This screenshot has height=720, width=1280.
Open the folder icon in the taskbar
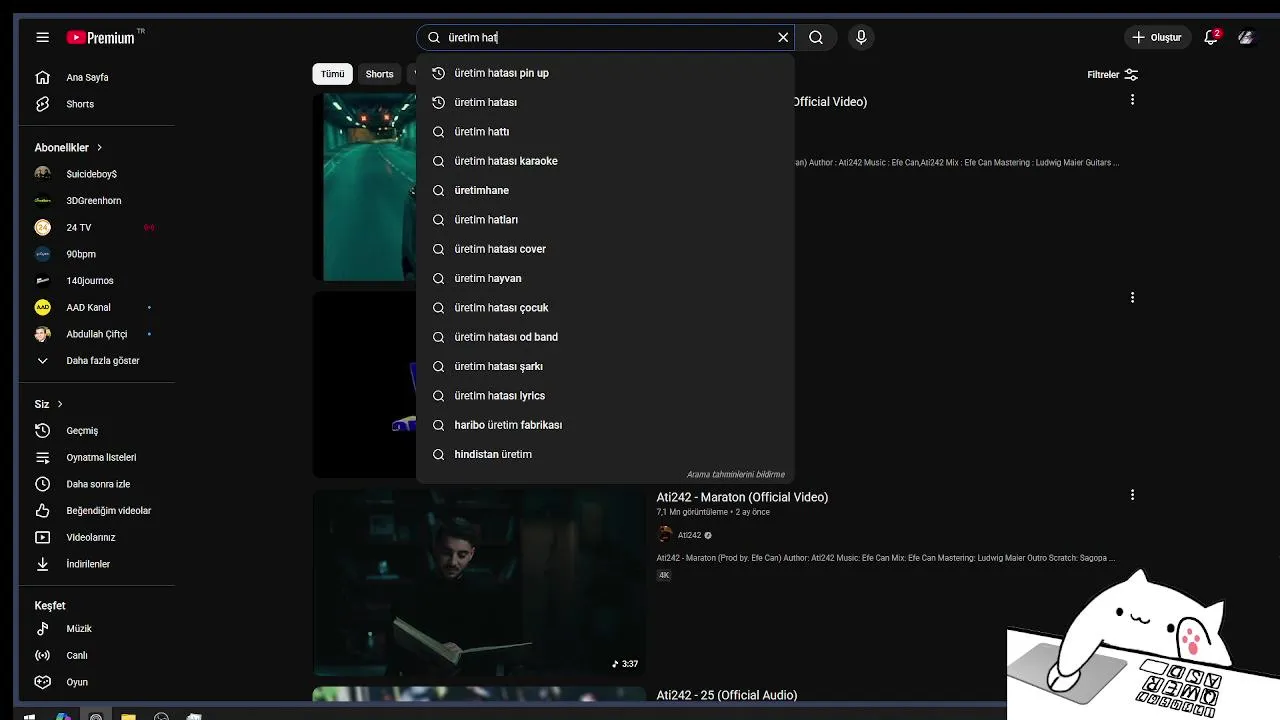tap(128, 716)
